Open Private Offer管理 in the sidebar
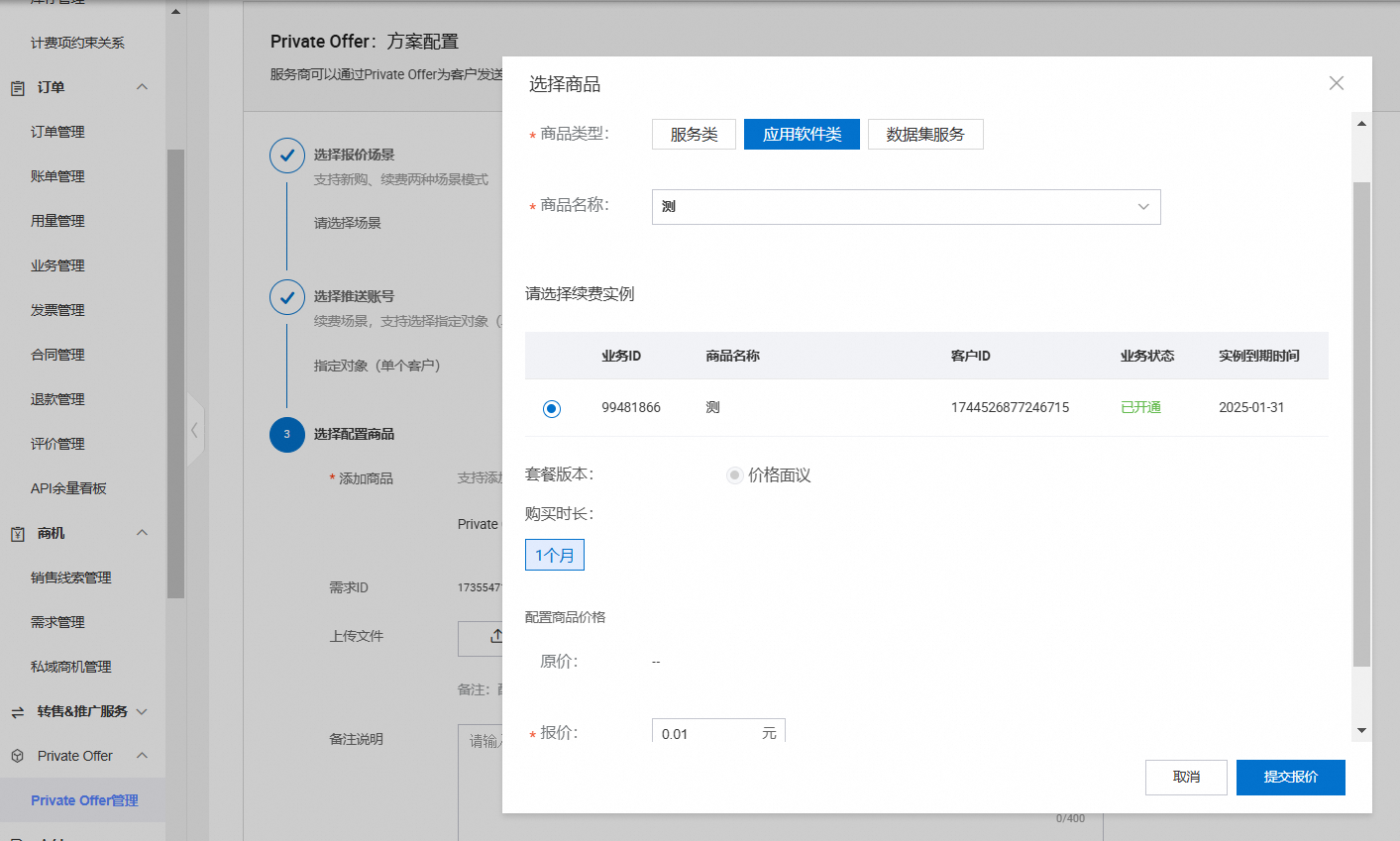The image size is (1400, 841). (84, 800)
